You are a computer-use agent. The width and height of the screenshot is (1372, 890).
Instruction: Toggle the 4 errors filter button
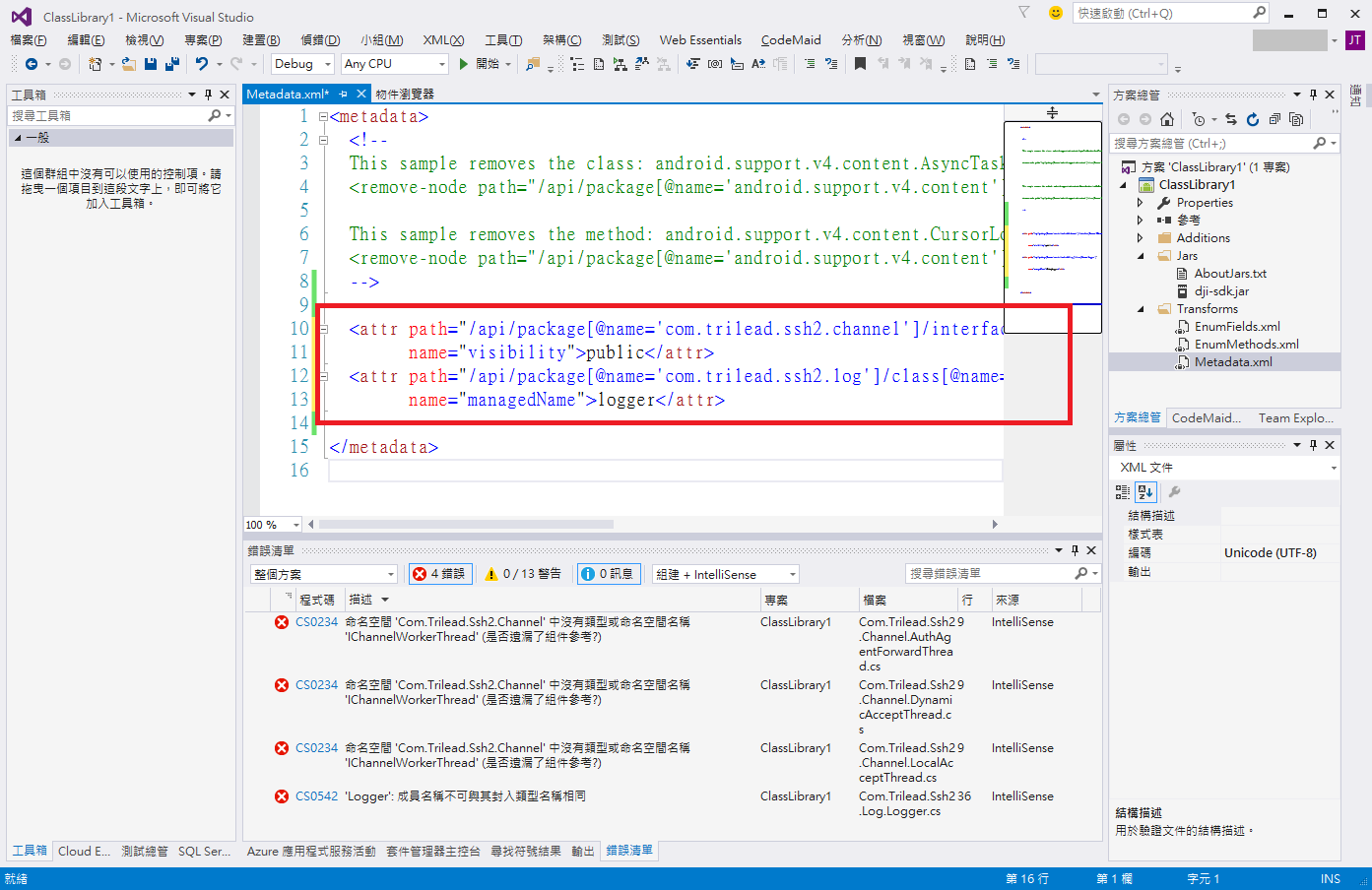pyautogui.click(x=440, y=574)
